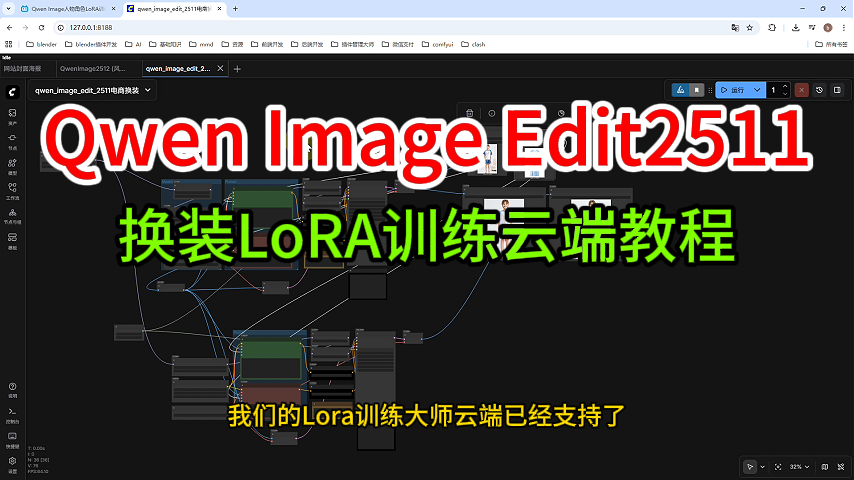Click the selection toolbox delete trash icon

469,113
